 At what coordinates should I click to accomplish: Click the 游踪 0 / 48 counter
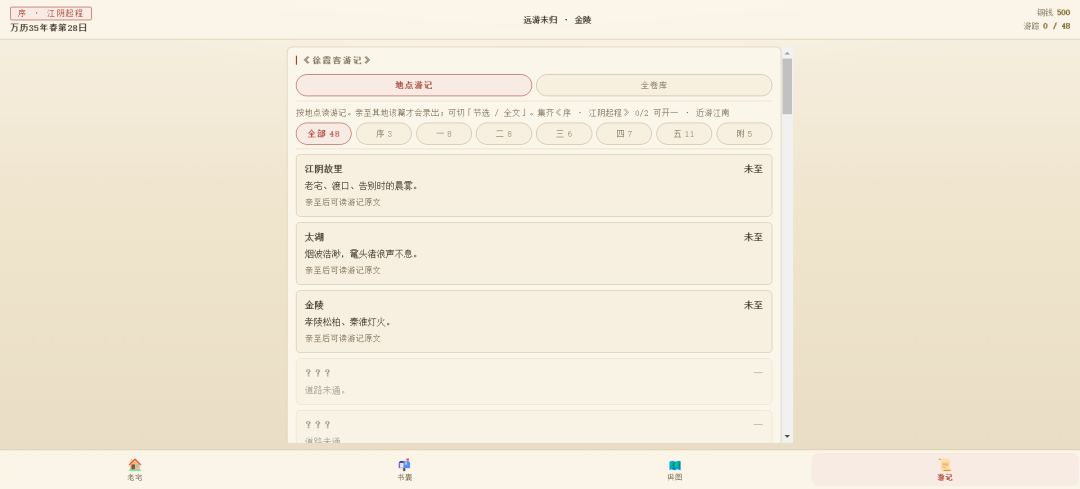1046,26
